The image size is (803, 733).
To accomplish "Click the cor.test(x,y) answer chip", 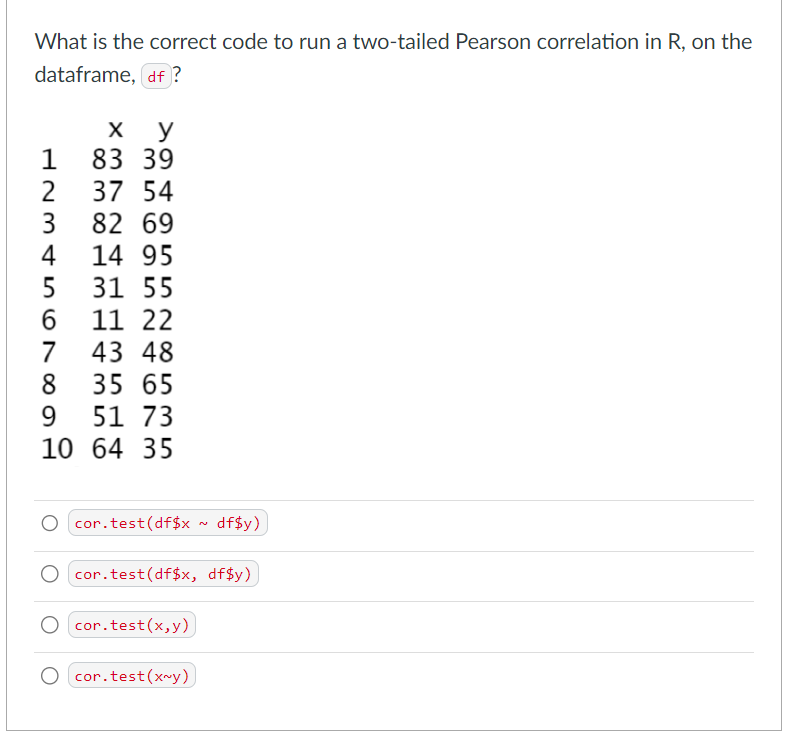I will [x=131, y=624].
